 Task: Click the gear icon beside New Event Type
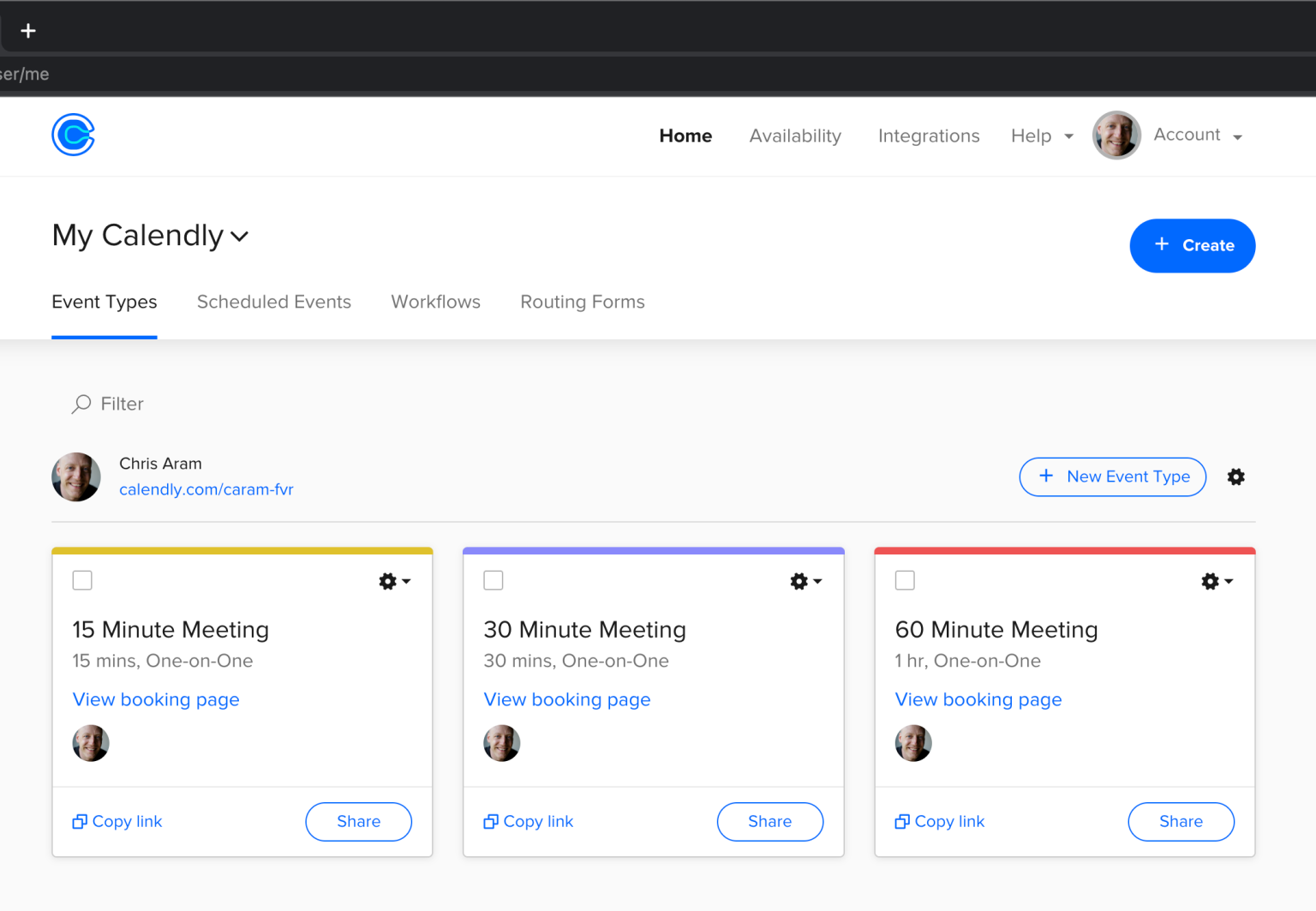[x=1235, y=477]
